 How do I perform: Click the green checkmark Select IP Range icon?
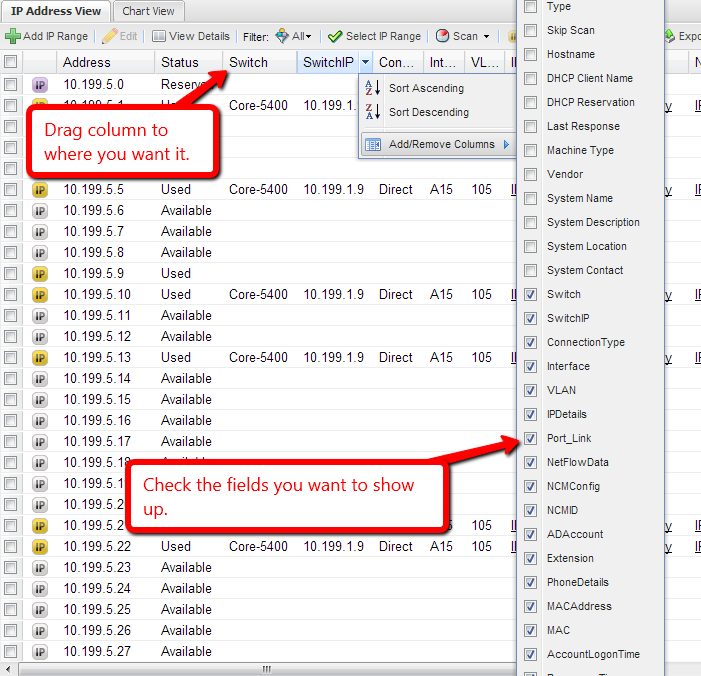tap(335, 36)
